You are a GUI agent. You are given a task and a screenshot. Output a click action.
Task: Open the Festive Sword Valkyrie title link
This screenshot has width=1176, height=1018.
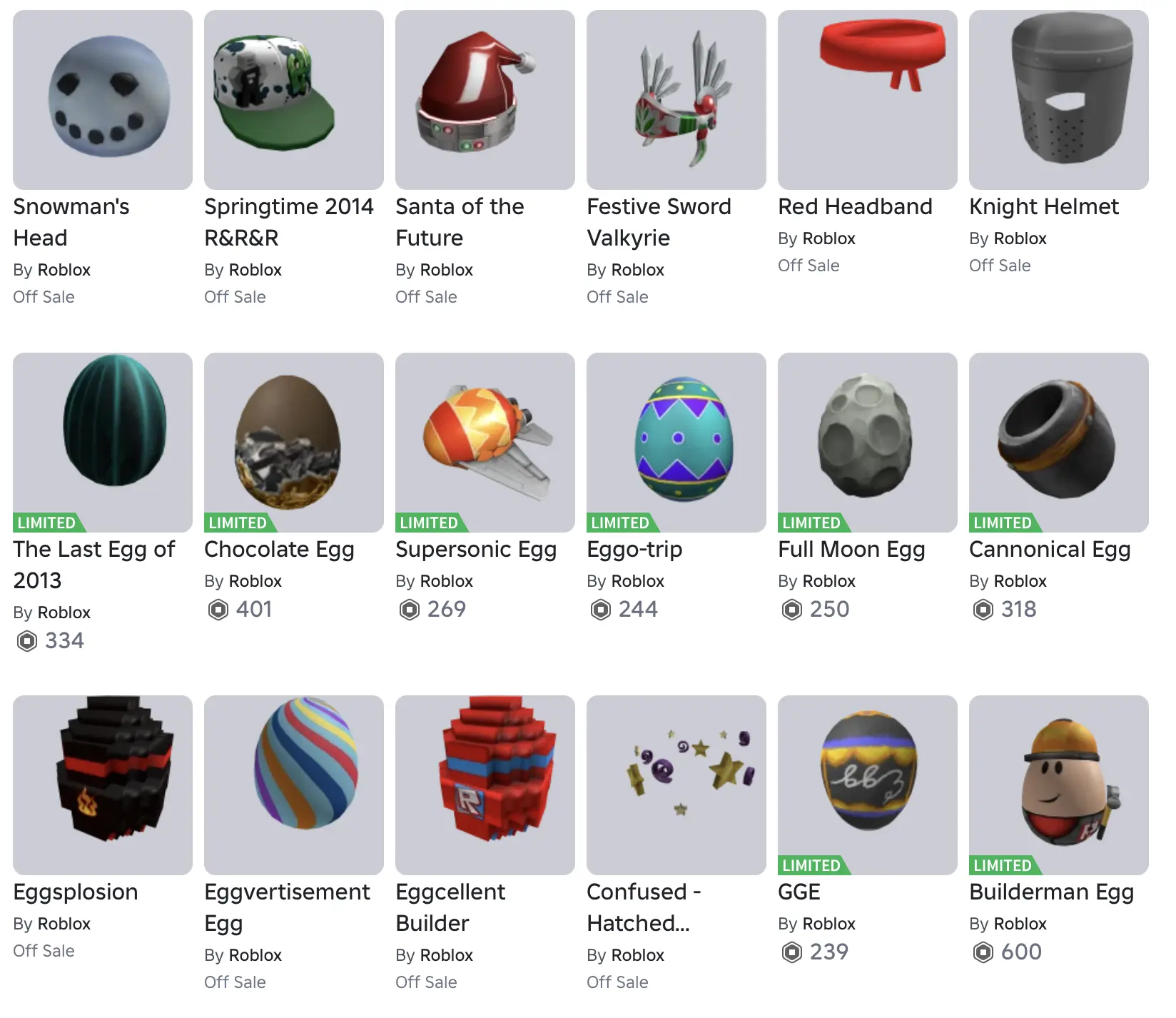pyautogui.click(x=659, y=222)
